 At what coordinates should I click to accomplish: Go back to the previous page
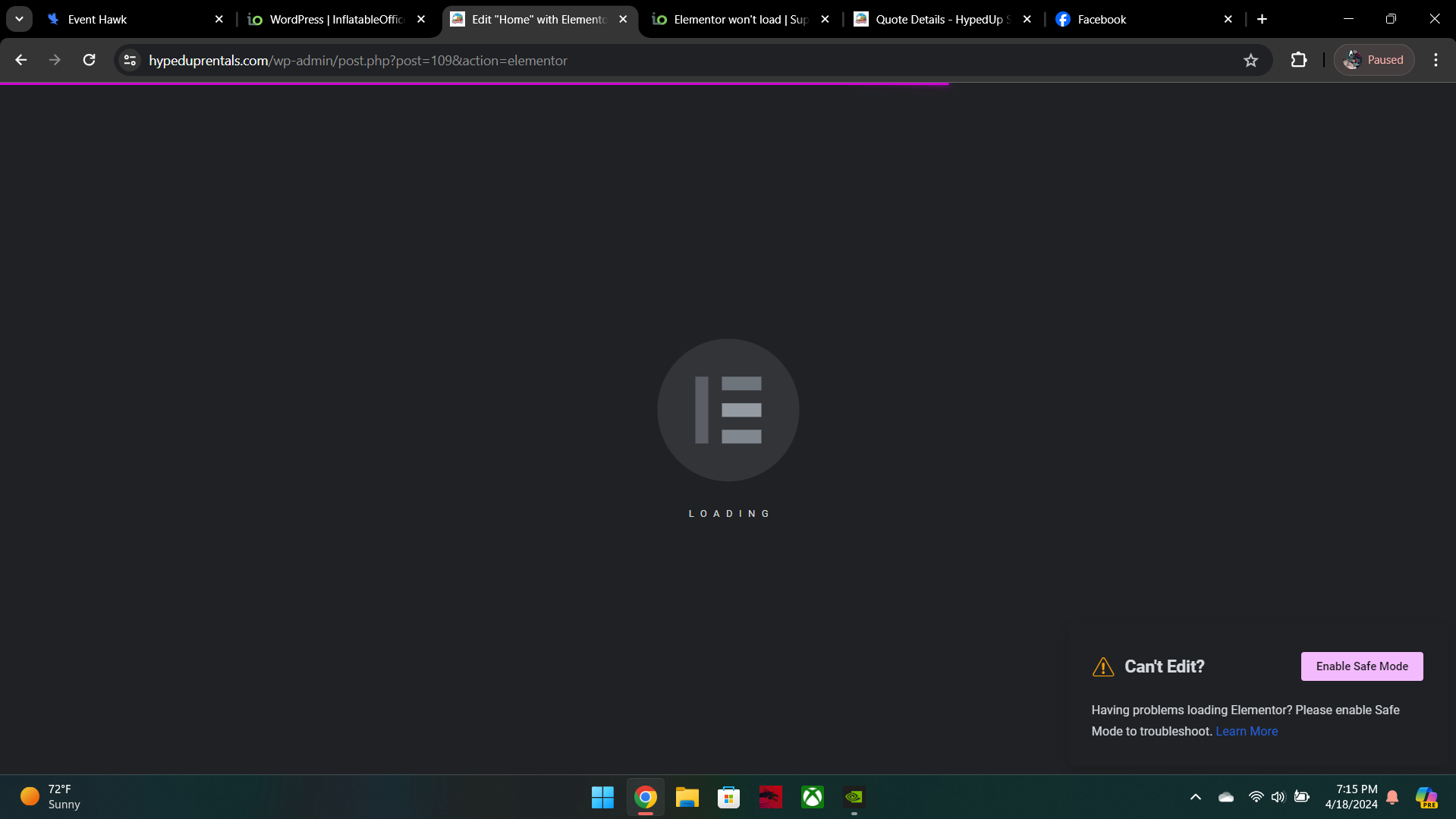[x=21, y=60]
